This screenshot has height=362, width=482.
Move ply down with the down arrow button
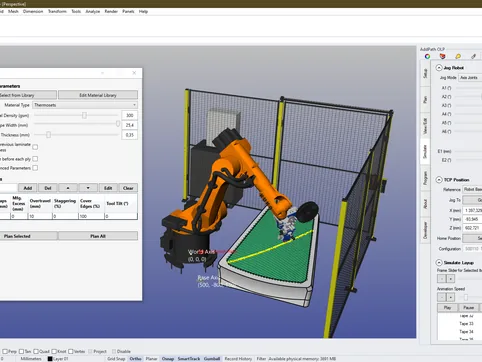click(88, 188)
